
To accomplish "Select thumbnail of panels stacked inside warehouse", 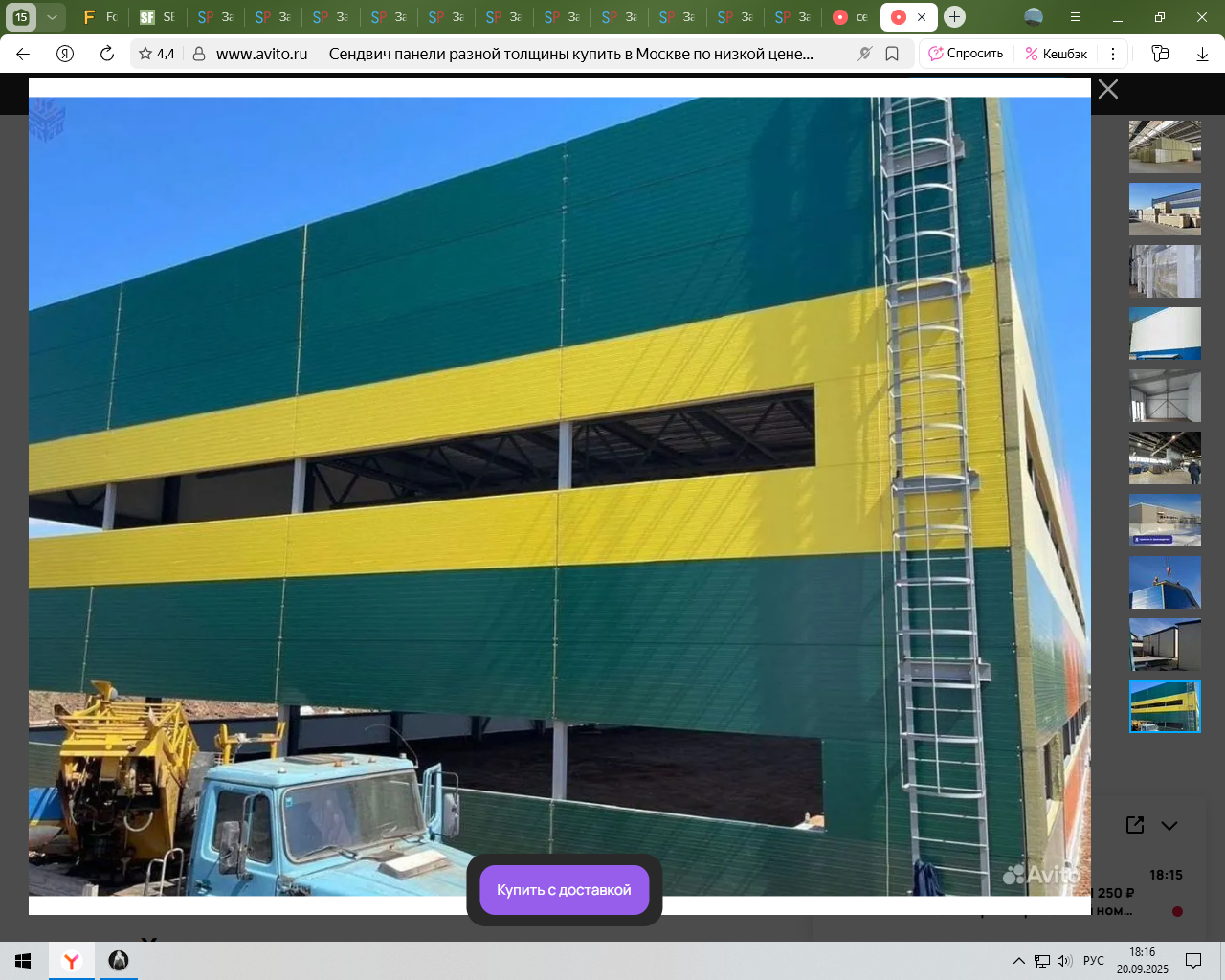I will 1165,146.
